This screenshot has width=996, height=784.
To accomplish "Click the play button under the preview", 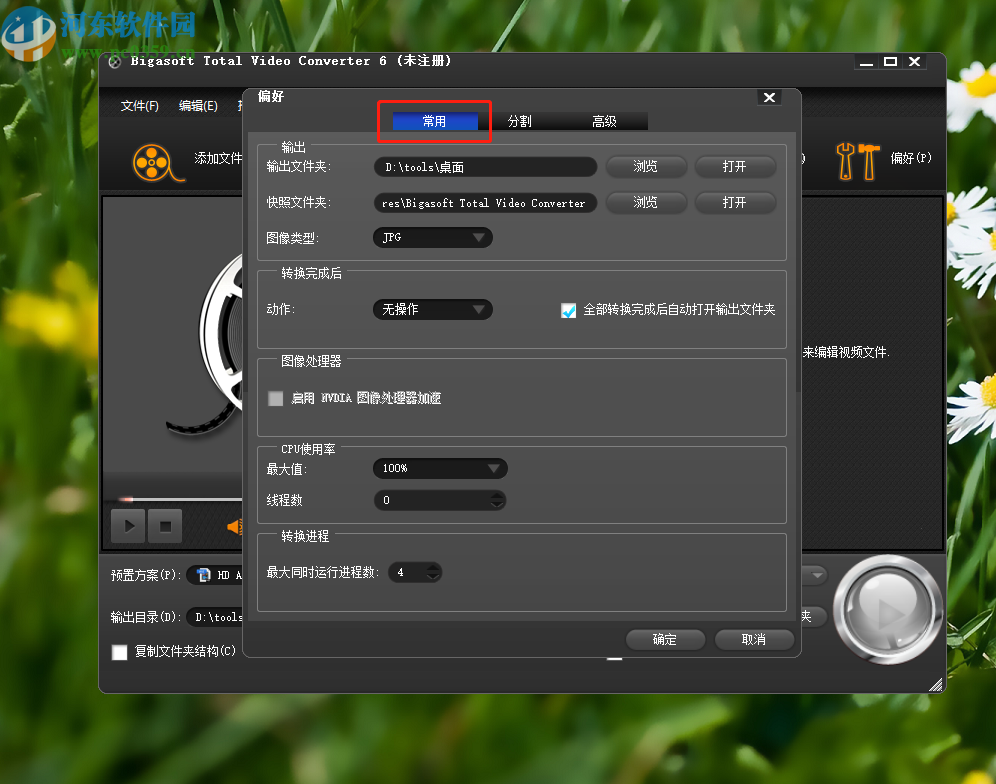I will [x=126, y=525].
